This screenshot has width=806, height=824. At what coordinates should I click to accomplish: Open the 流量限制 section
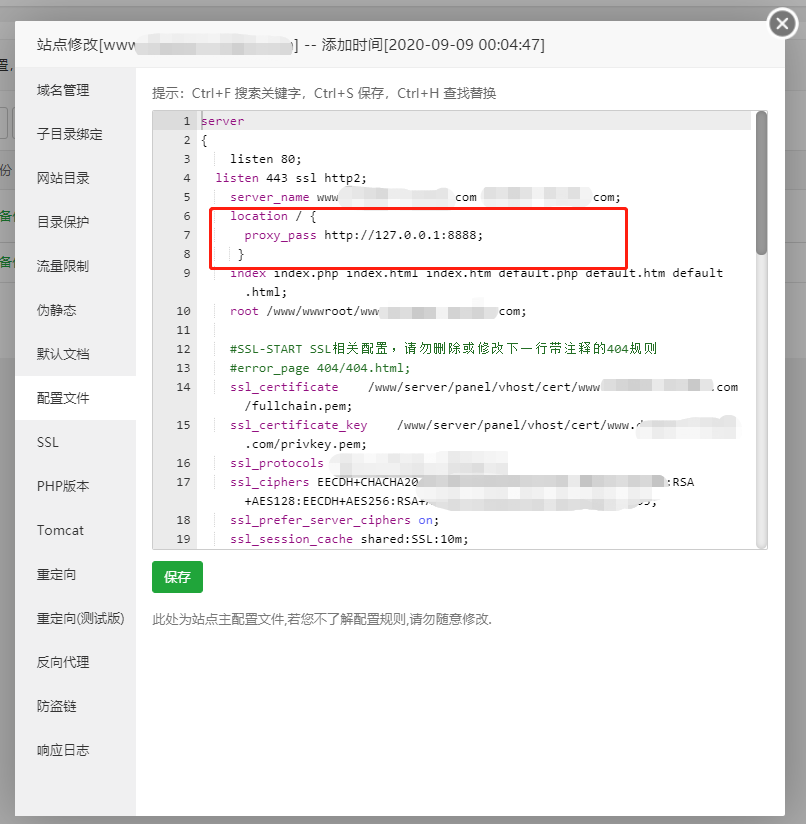pyautogui.click(x=64, y=265)
